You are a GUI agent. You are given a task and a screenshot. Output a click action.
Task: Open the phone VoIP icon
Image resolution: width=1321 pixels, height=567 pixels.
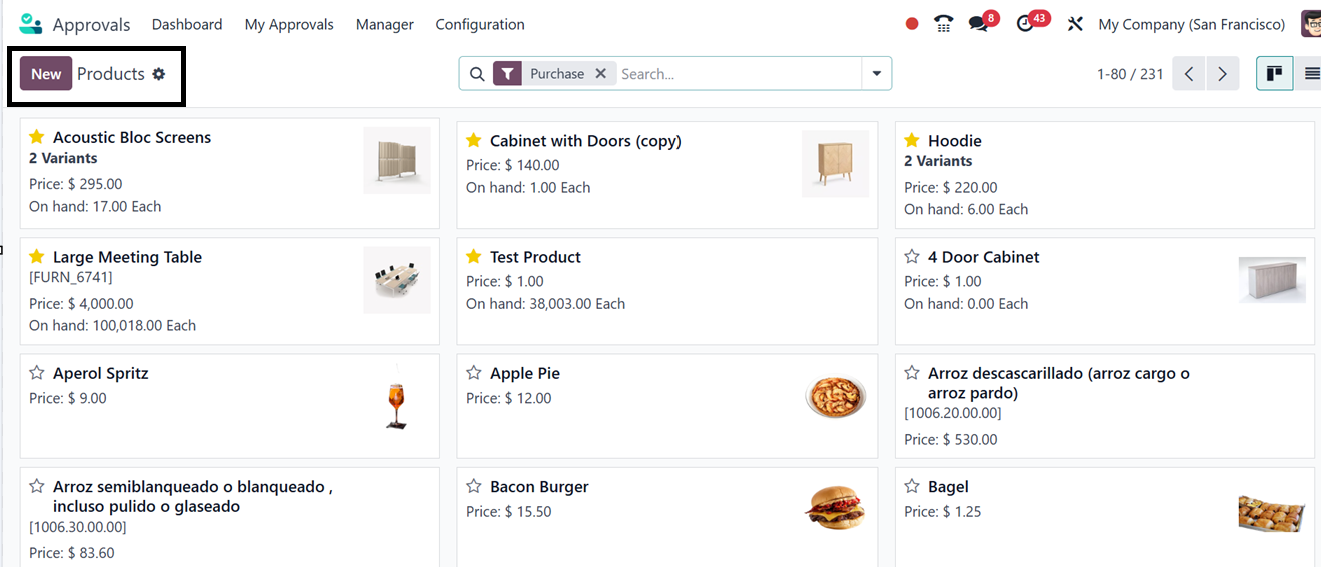pyautogui.click(x=943, y=24)
